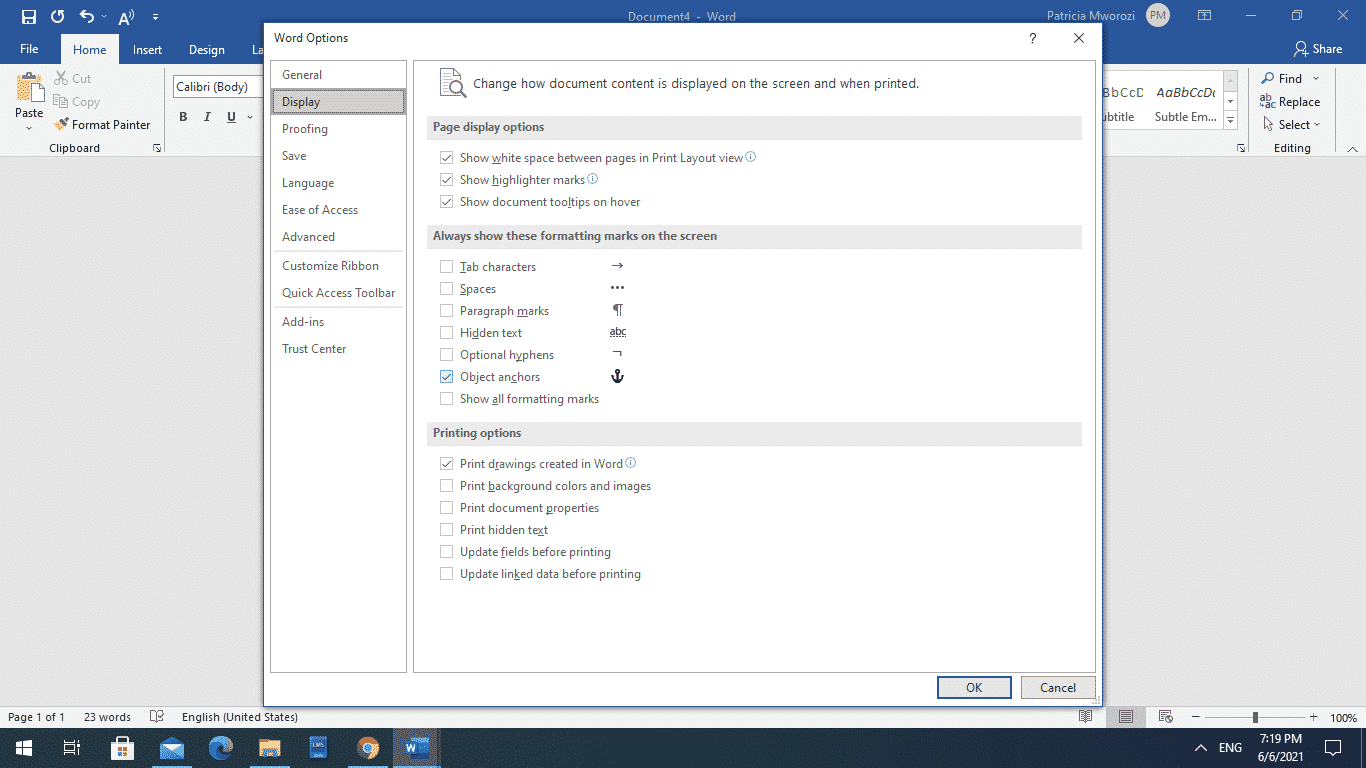Uncheck Object anchors option

coord(446,376)
